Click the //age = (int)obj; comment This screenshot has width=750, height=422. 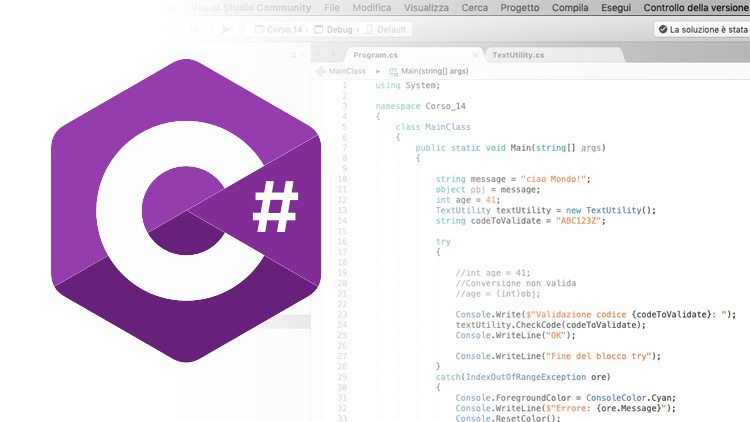tap(498, 294)
